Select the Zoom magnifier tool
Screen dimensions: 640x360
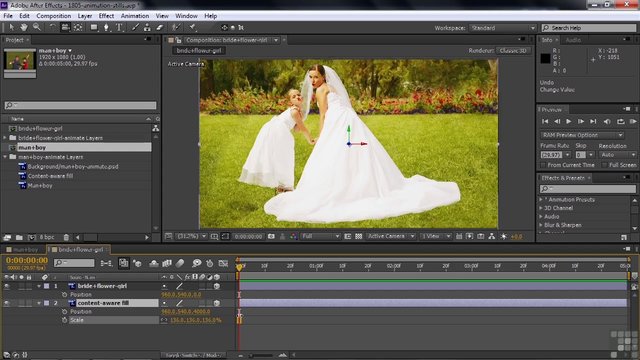(x=36, y=27)
